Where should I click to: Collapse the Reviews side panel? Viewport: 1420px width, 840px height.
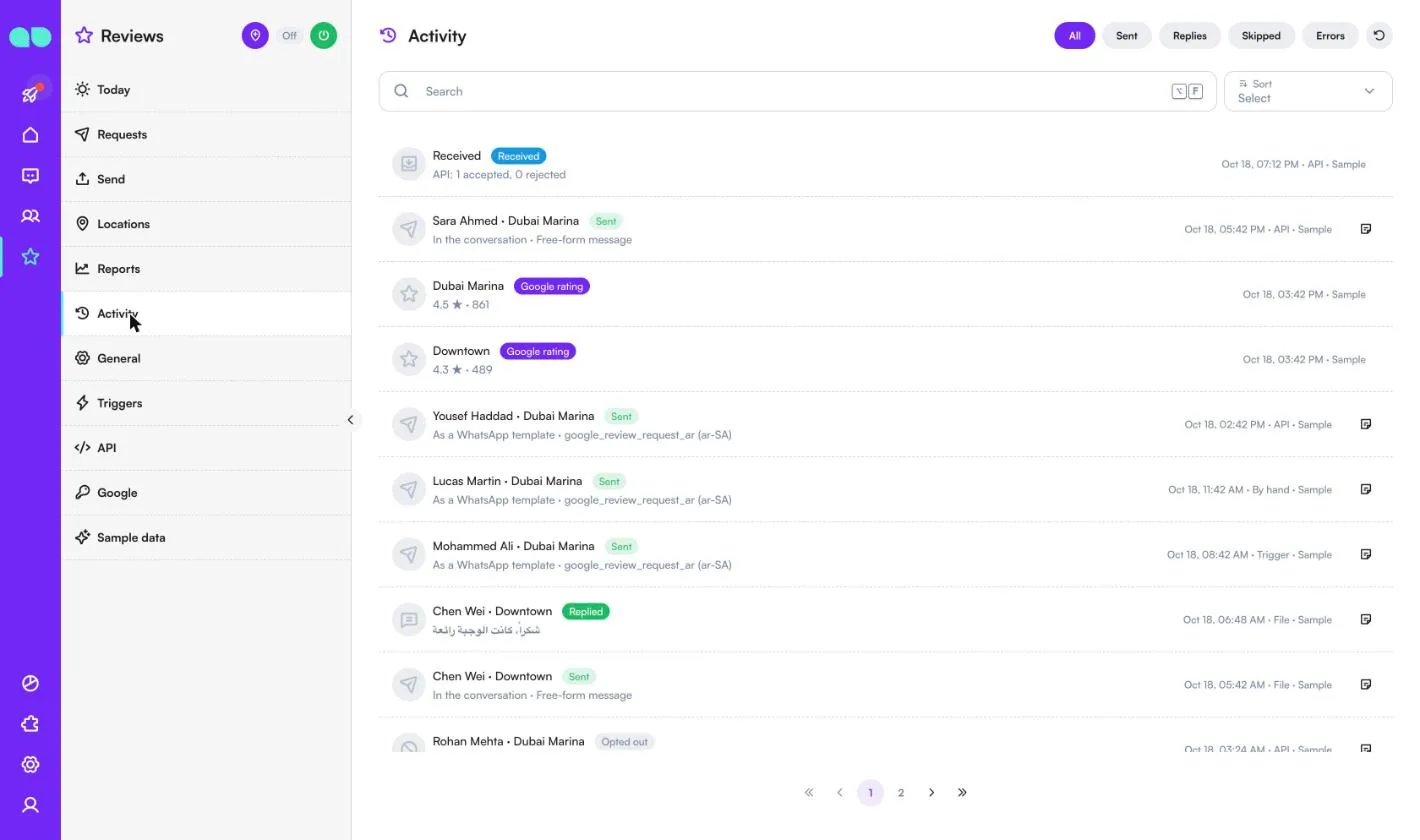pyautogui.click(x=350, y=420)
